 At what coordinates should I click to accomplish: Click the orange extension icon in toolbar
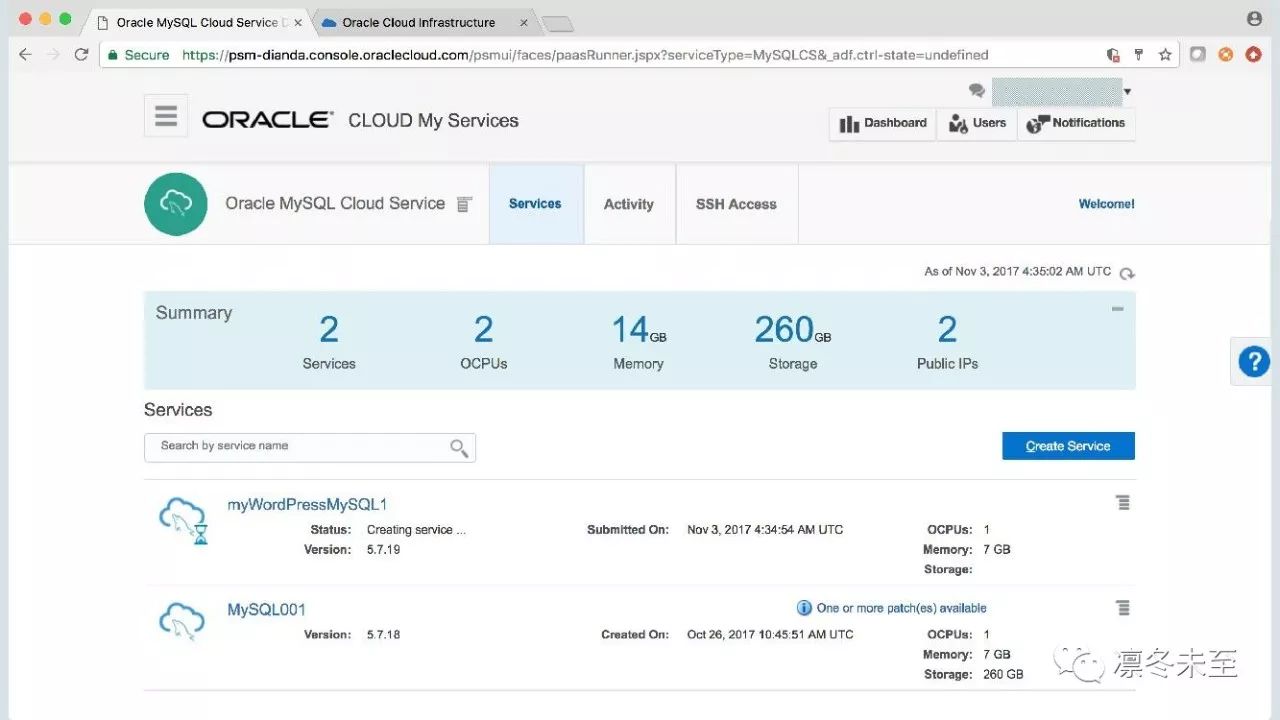1226,55
